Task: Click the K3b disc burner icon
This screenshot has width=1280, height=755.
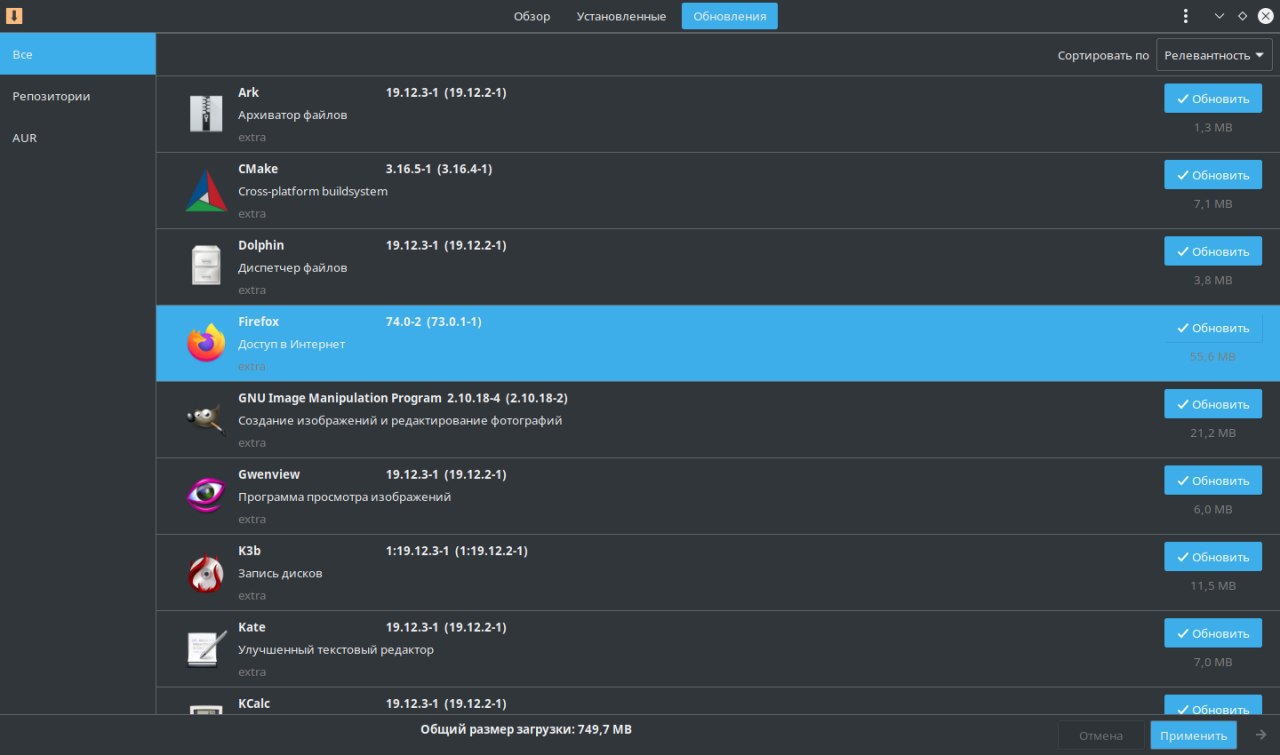Action: point(206,573)
